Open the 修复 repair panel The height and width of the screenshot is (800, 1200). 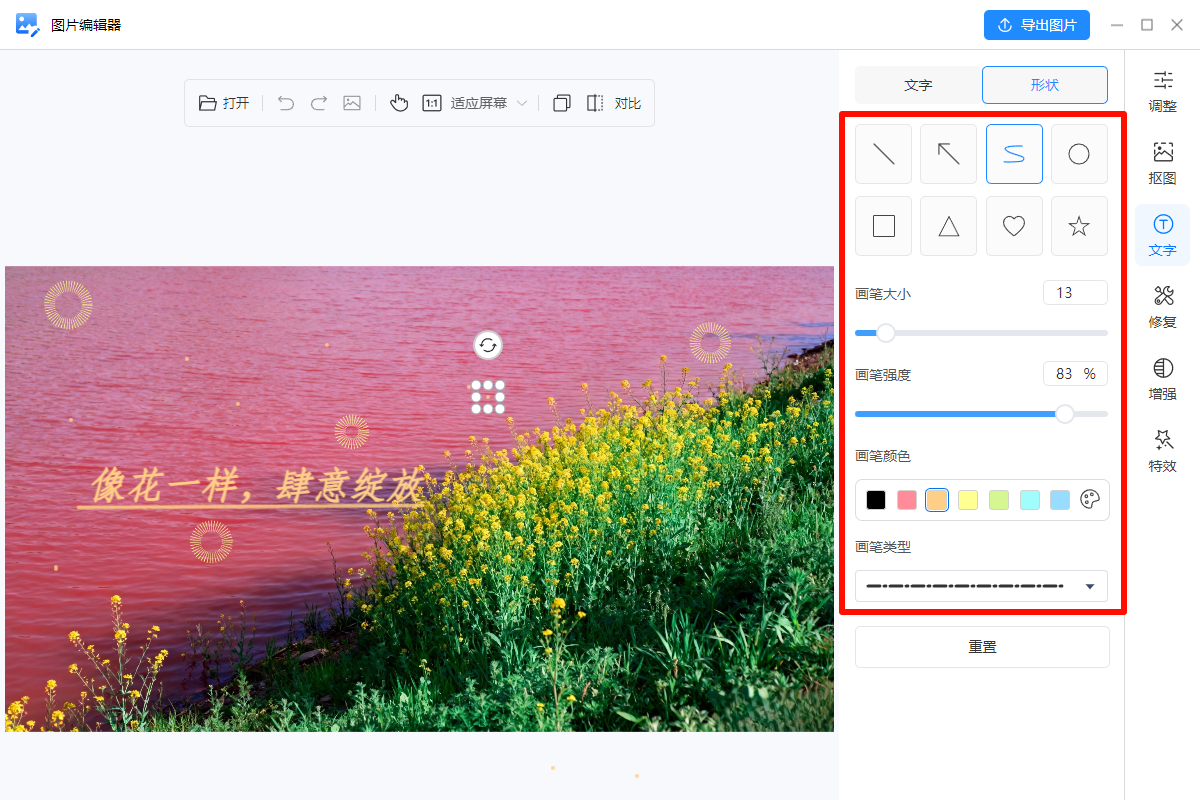[1162, 307]
